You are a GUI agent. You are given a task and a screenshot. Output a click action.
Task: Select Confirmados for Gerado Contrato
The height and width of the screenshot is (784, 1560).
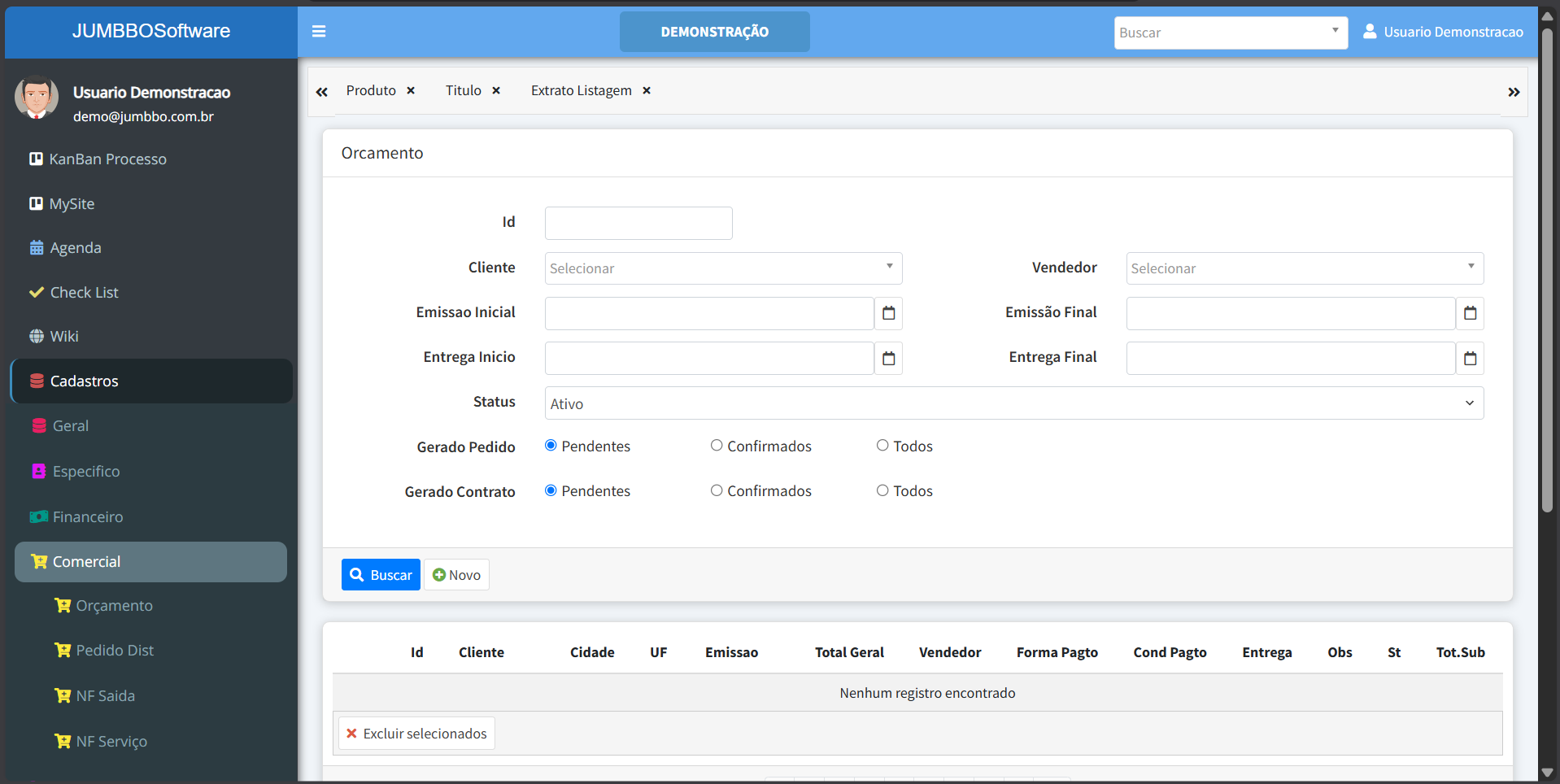pyautogui.click(x=717, y=490)
